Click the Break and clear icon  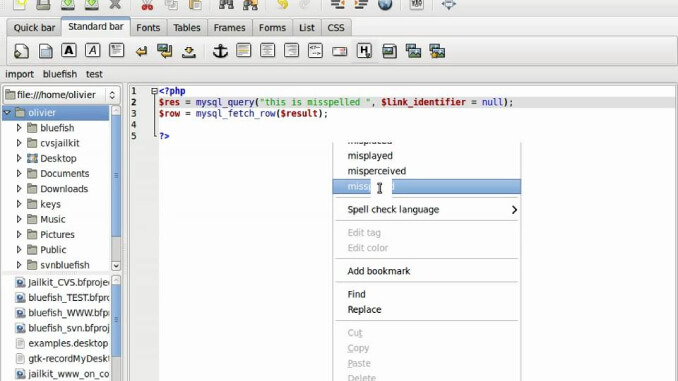coord(165,51)
